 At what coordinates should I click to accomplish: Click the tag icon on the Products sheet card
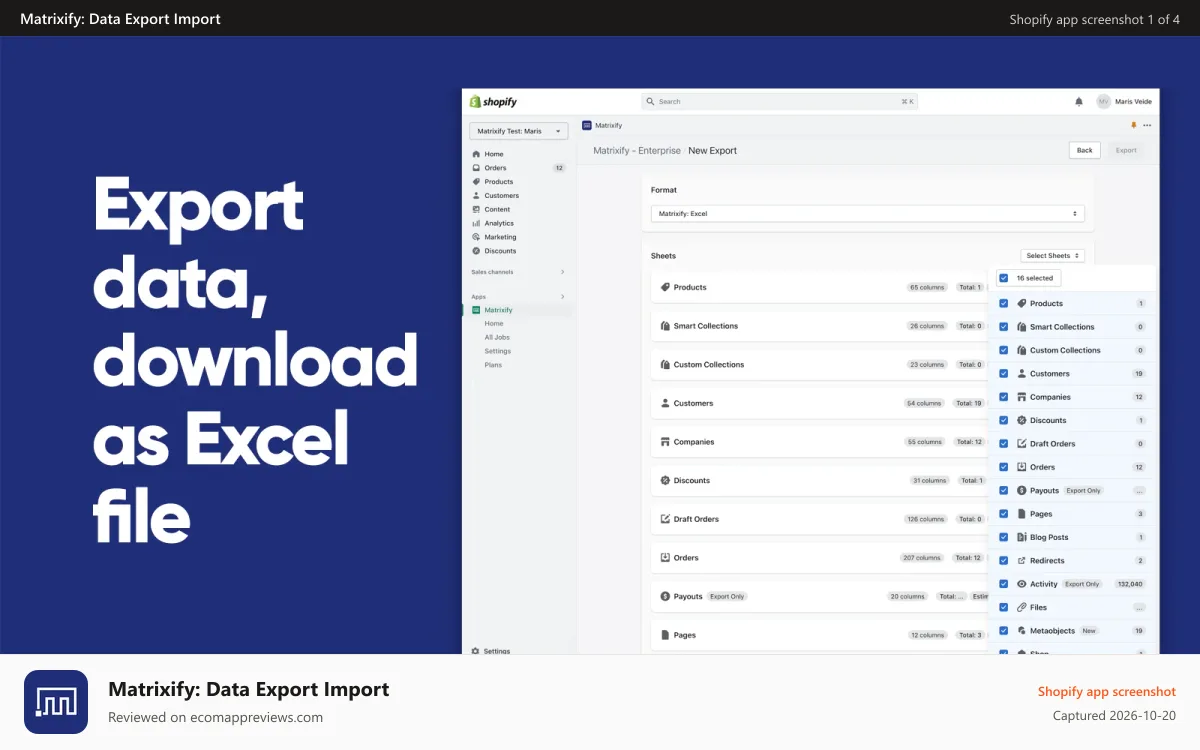(x=665, y=287)
